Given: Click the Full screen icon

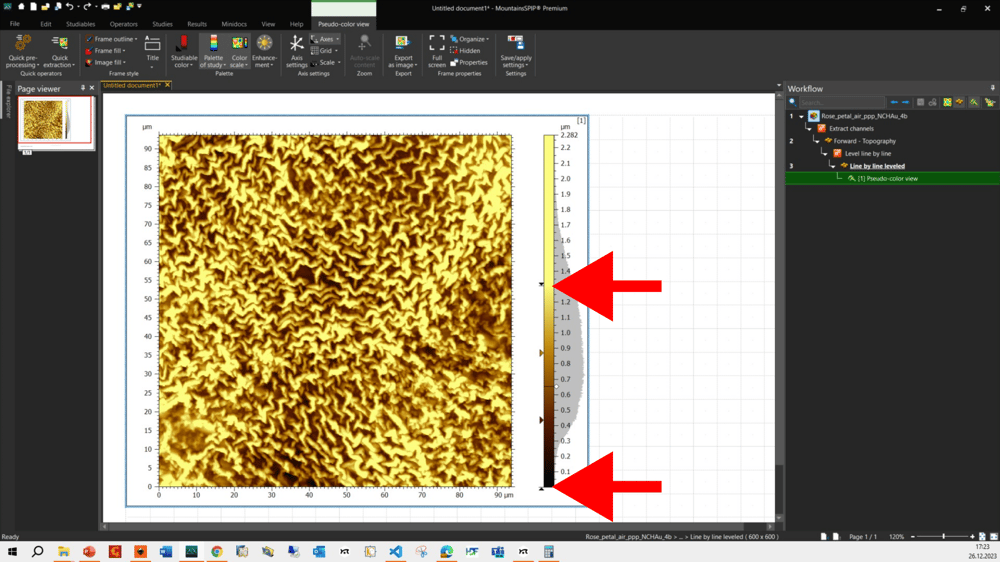Looking at the screenshot, I should point(437,44).
